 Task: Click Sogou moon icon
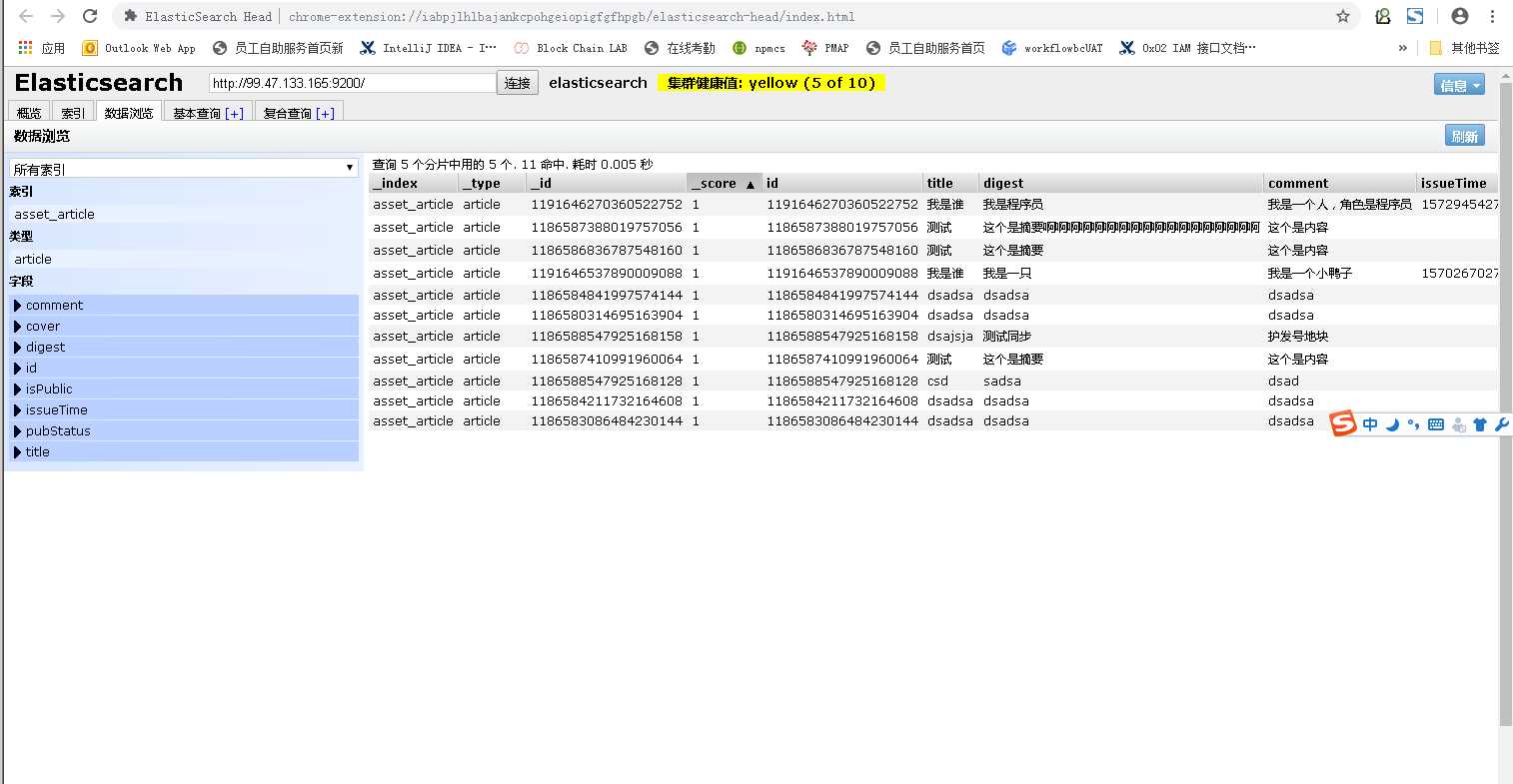(x=1392, y=424)
